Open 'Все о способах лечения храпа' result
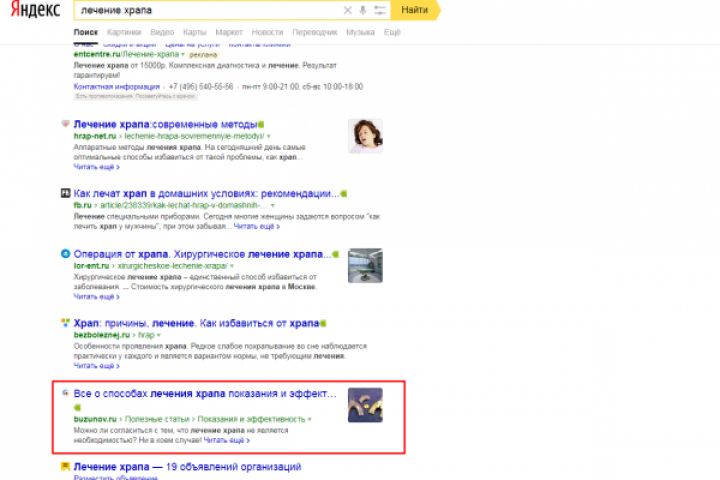 (x=205, y=393)
